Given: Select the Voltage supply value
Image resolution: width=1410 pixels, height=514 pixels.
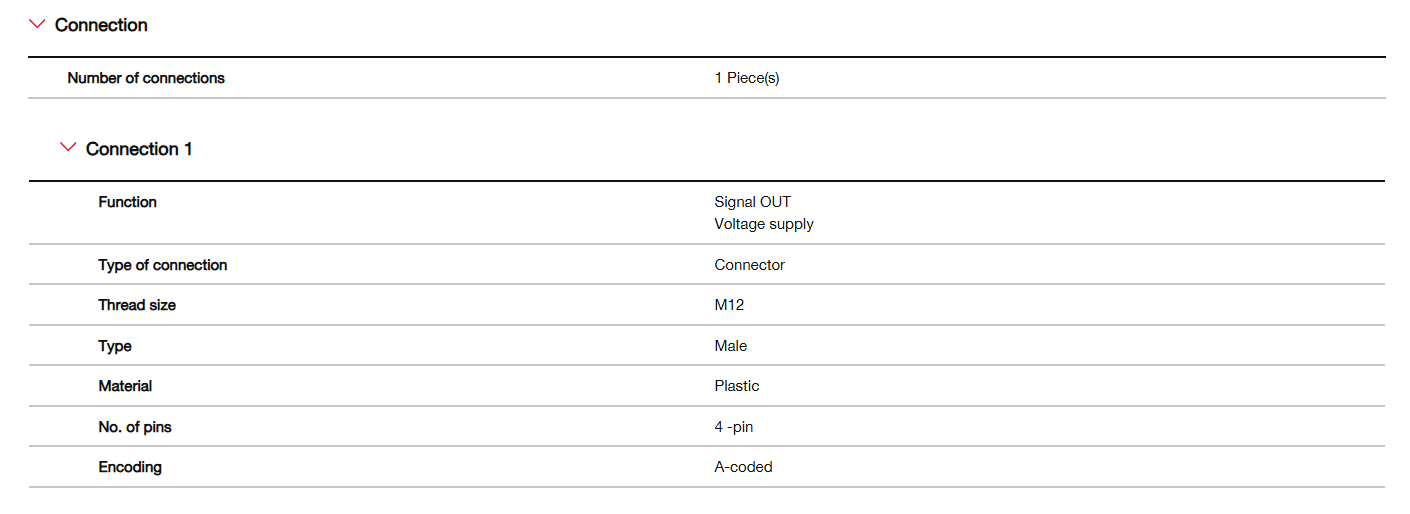Looking at the screenshot, I should click(x=763, y=224).
